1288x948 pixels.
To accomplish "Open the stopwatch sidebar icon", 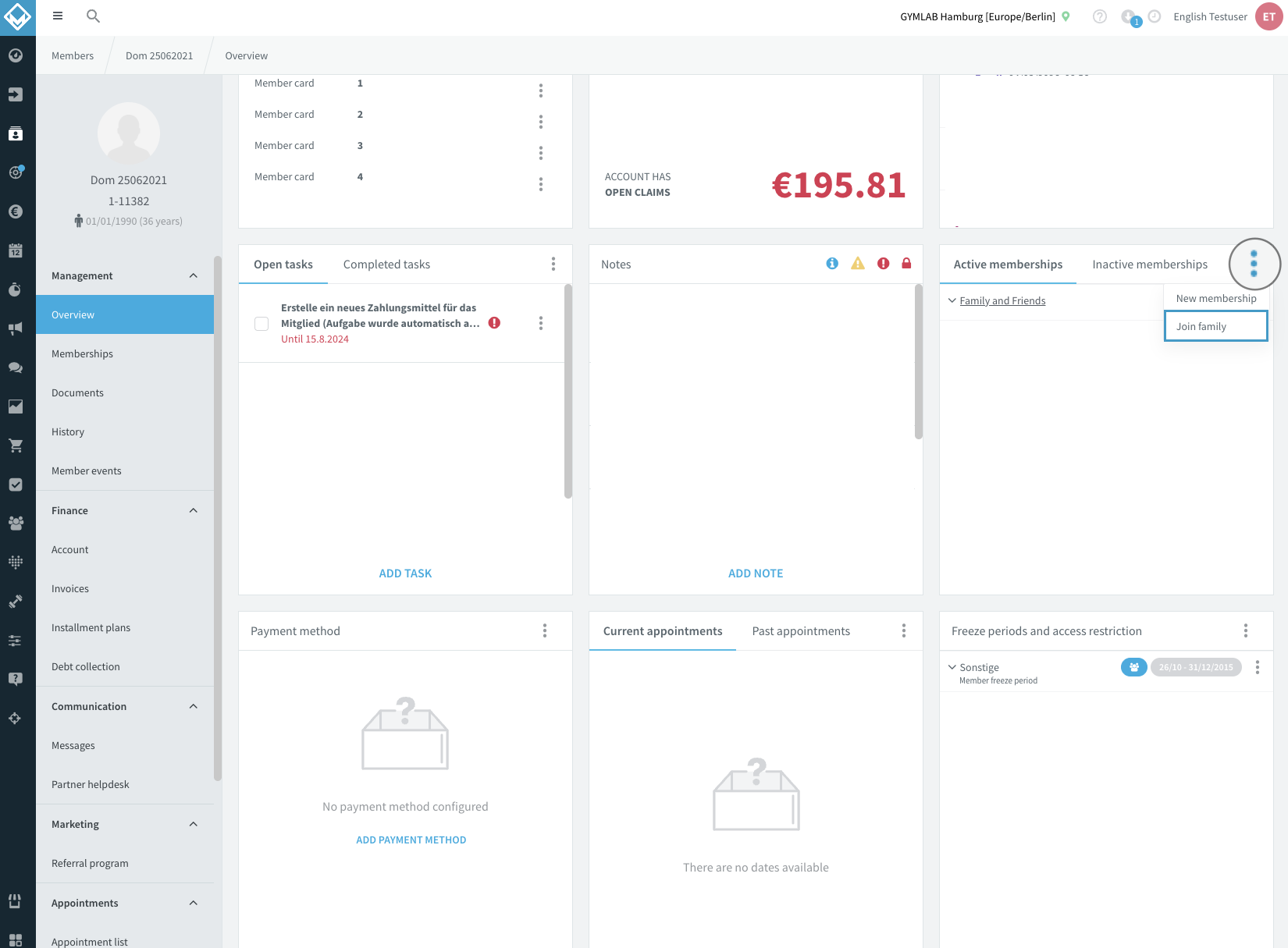I will point(16,289).
